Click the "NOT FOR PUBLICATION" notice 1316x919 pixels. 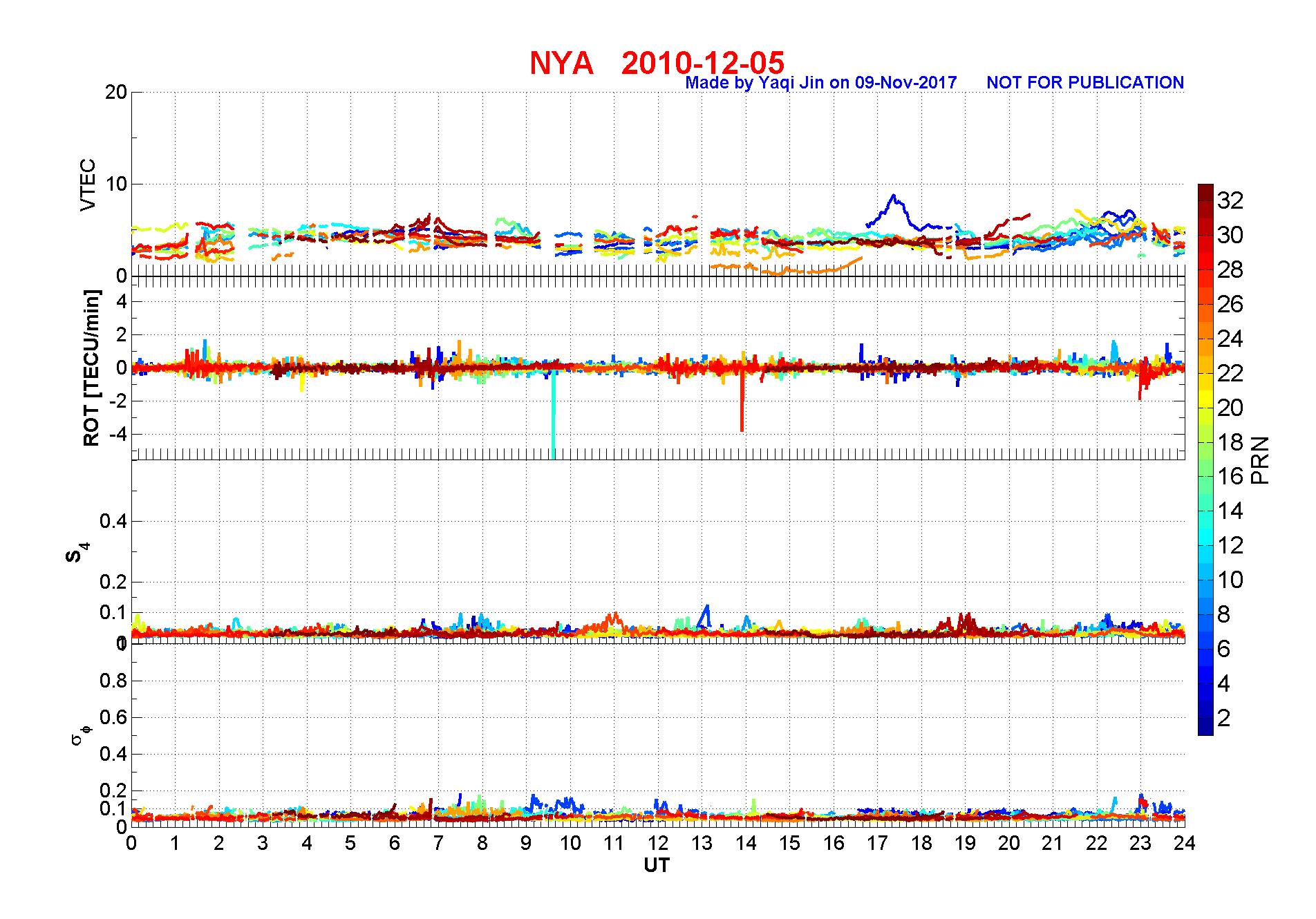tap(1085, 83)
